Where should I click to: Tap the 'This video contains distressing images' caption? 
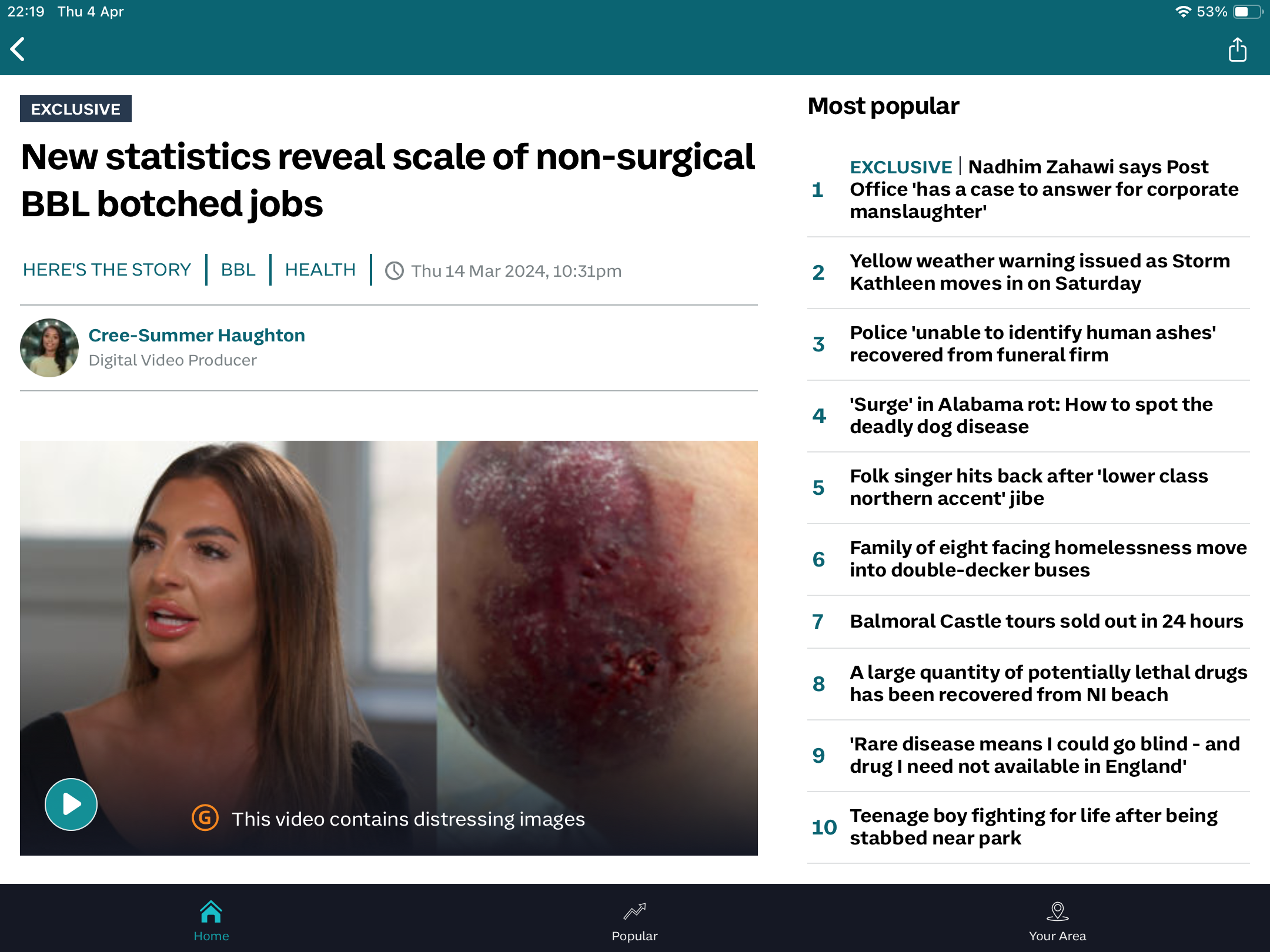click(x=408, y=819)
